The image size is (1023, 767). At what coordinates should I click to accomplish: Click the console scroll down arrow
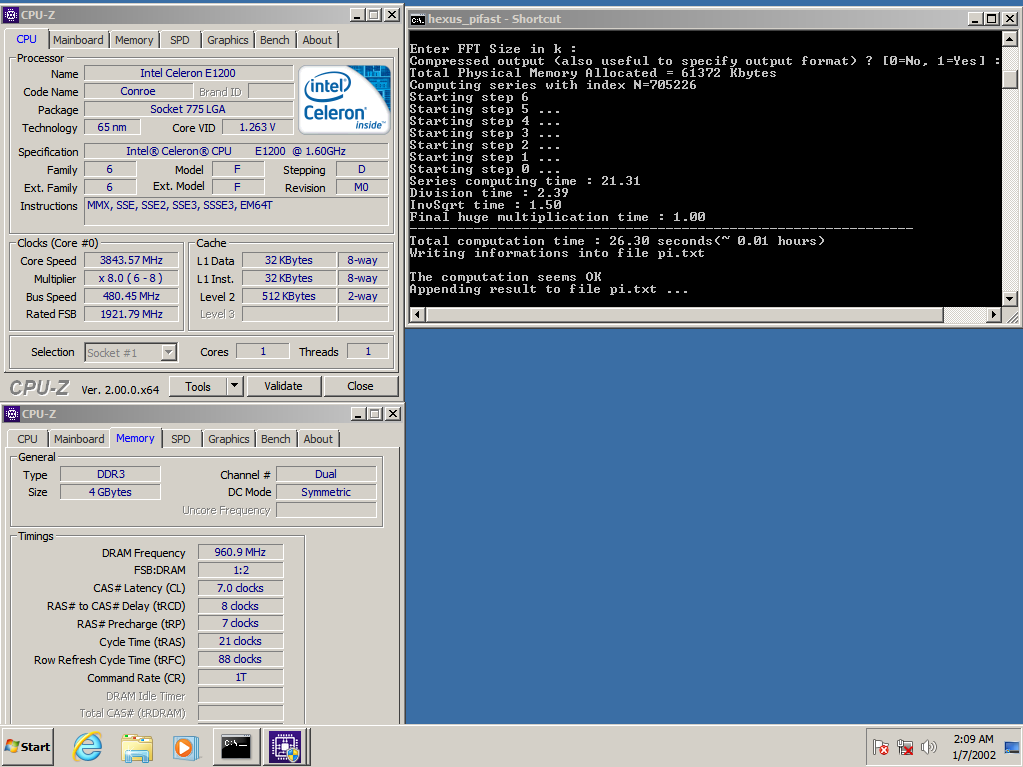(x=1009, y=299)
